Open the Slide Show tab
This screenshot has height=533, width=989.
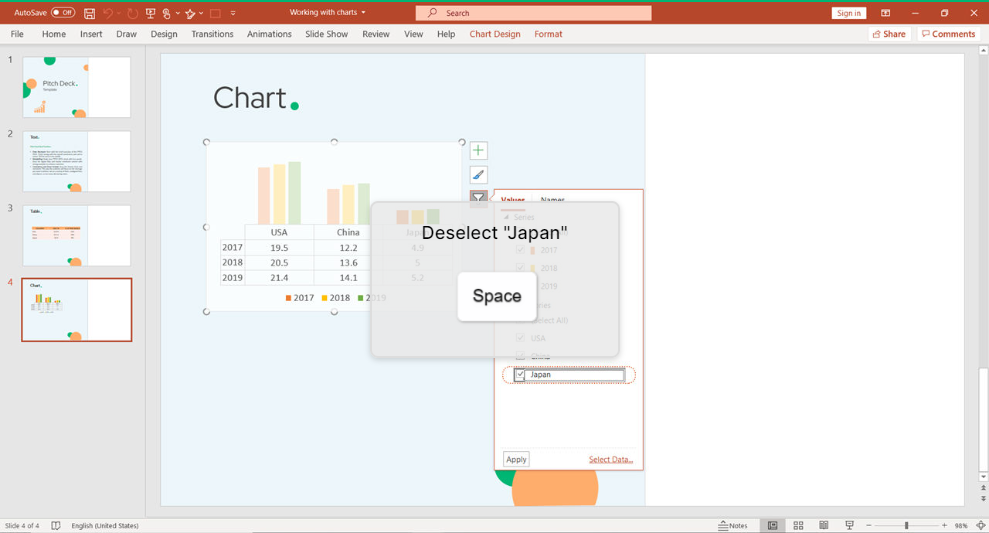tap(327, 34)
